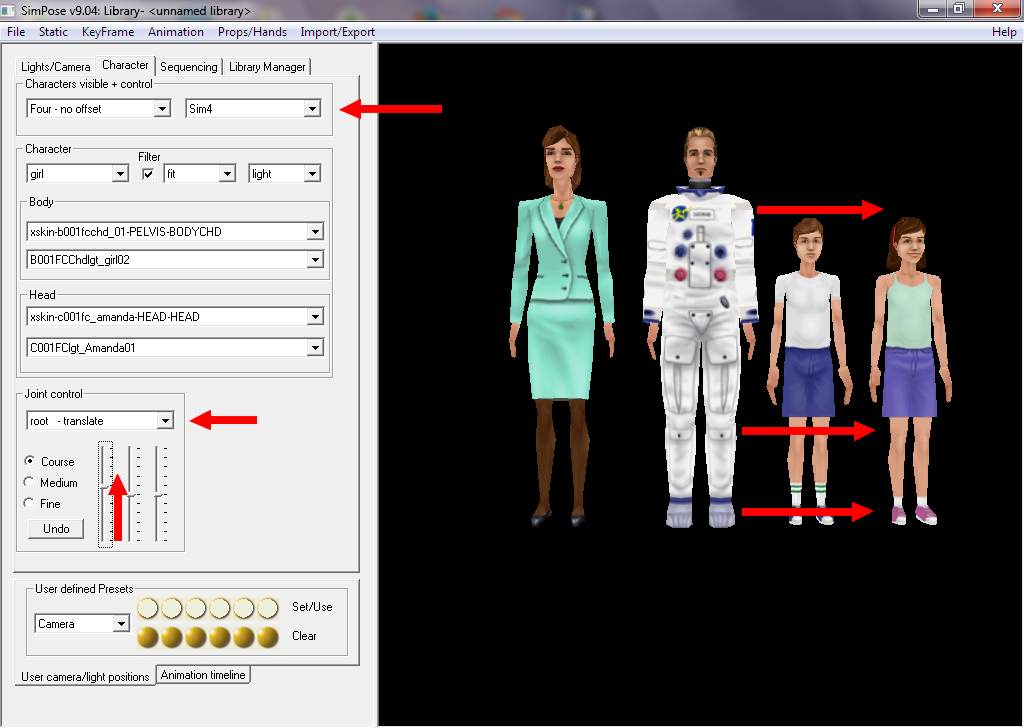The height and width of the screenshot is (728, 1024).
Task: Select the Fine joint control radio button
Action: [29, 503]
